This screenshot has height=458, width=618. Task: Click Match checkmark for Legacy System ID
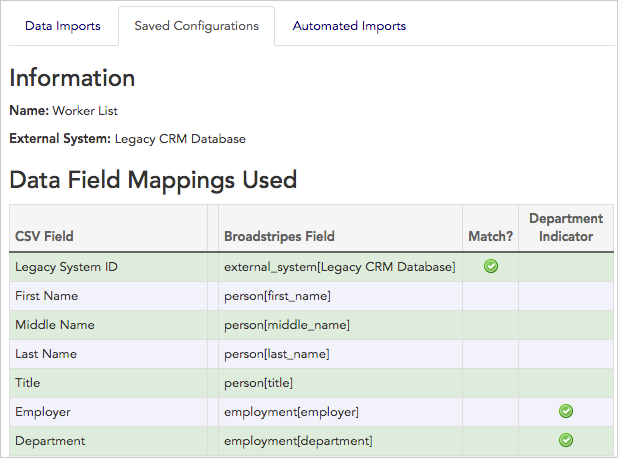point(491,266)
